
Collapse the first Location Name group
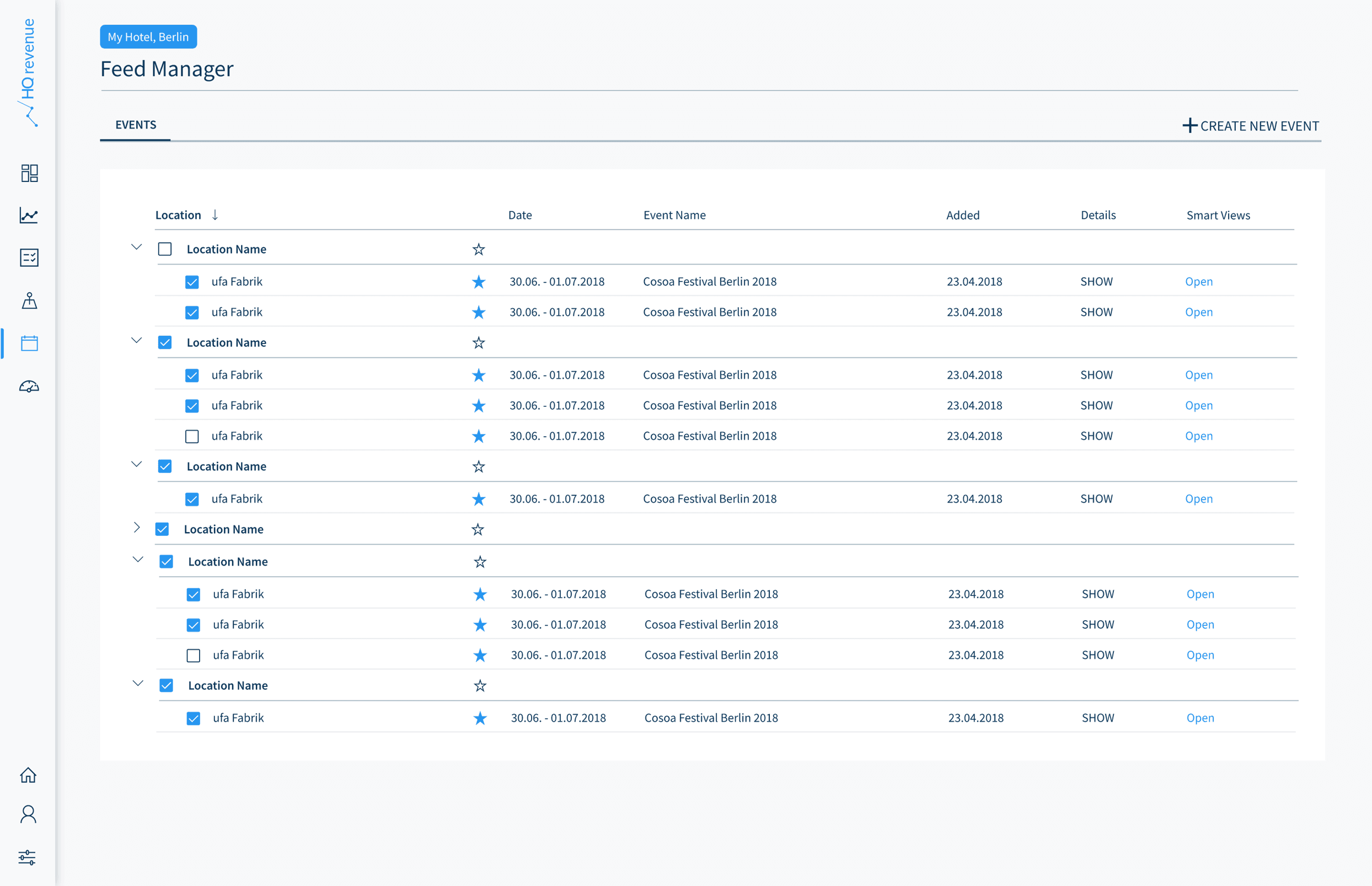click(137, 247)
